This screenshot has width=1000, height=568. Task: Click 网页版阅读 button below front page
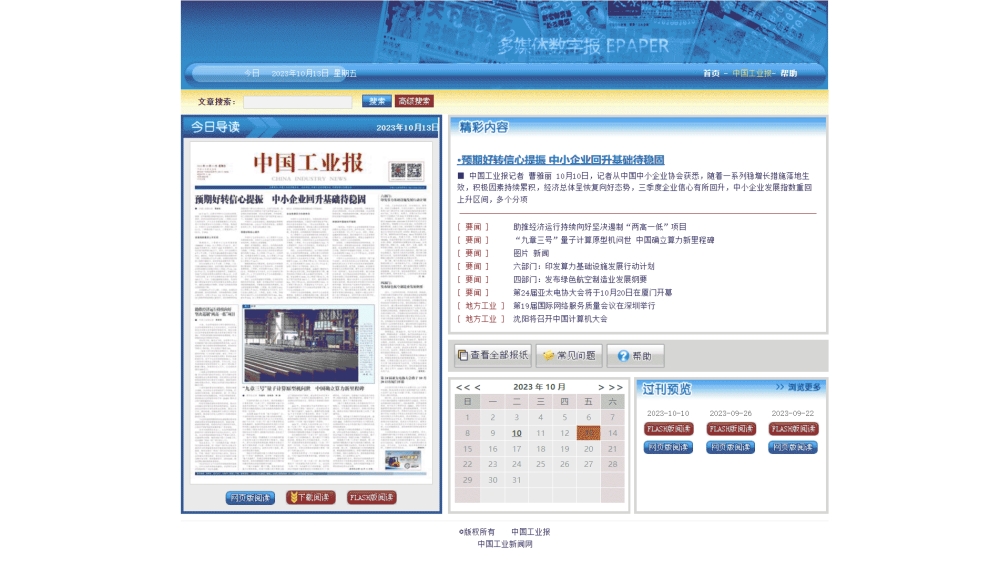tap(250, 498)
